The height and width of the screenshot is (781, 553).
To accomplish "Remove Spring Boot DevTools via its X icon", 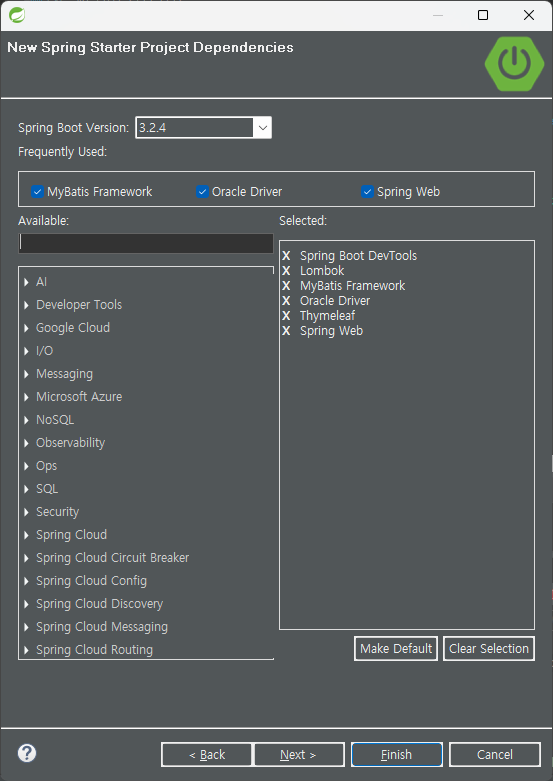I will point(286,256).
